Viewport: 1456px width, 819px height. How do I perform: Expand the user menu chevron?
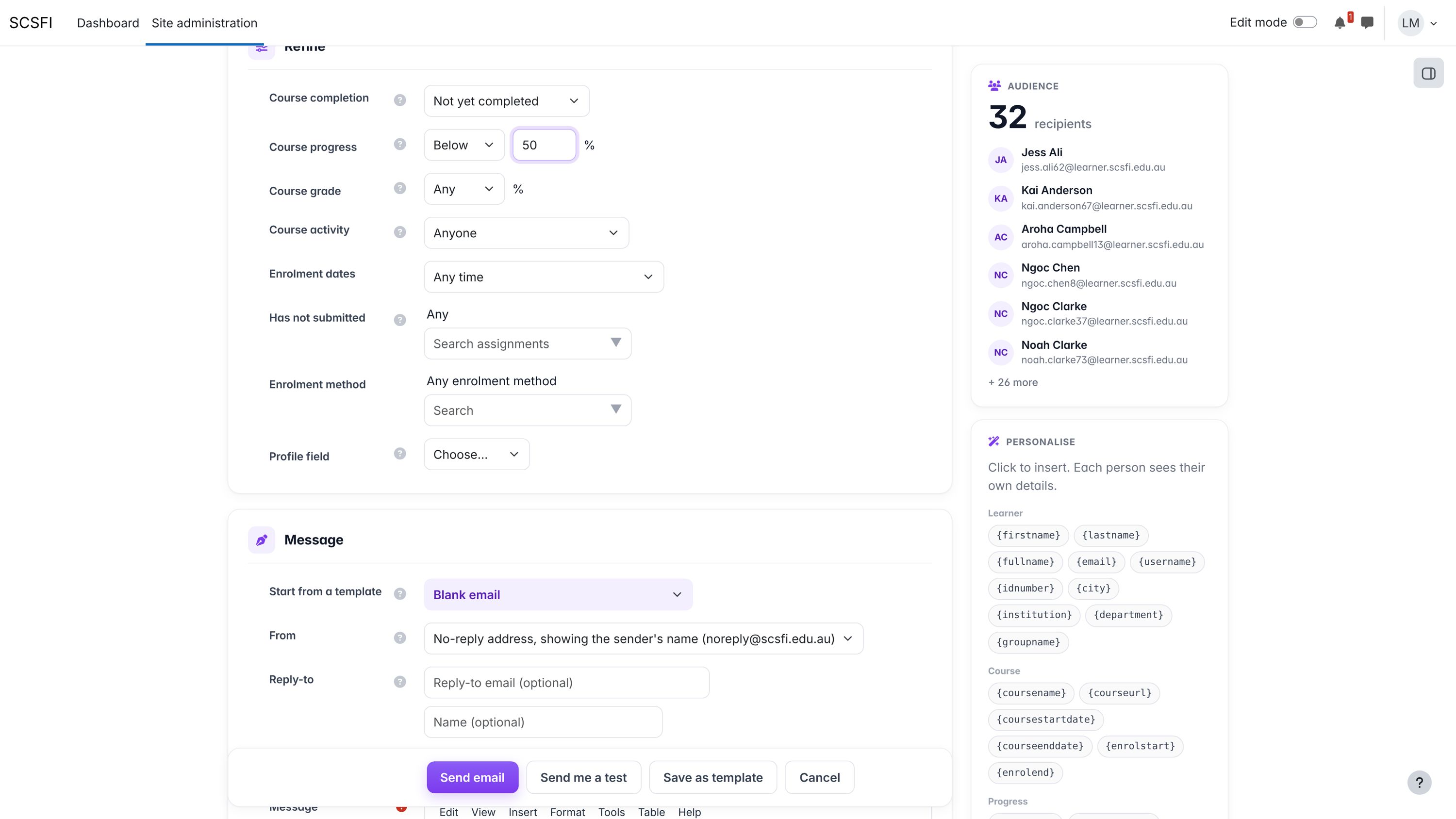click(1433, 24)
